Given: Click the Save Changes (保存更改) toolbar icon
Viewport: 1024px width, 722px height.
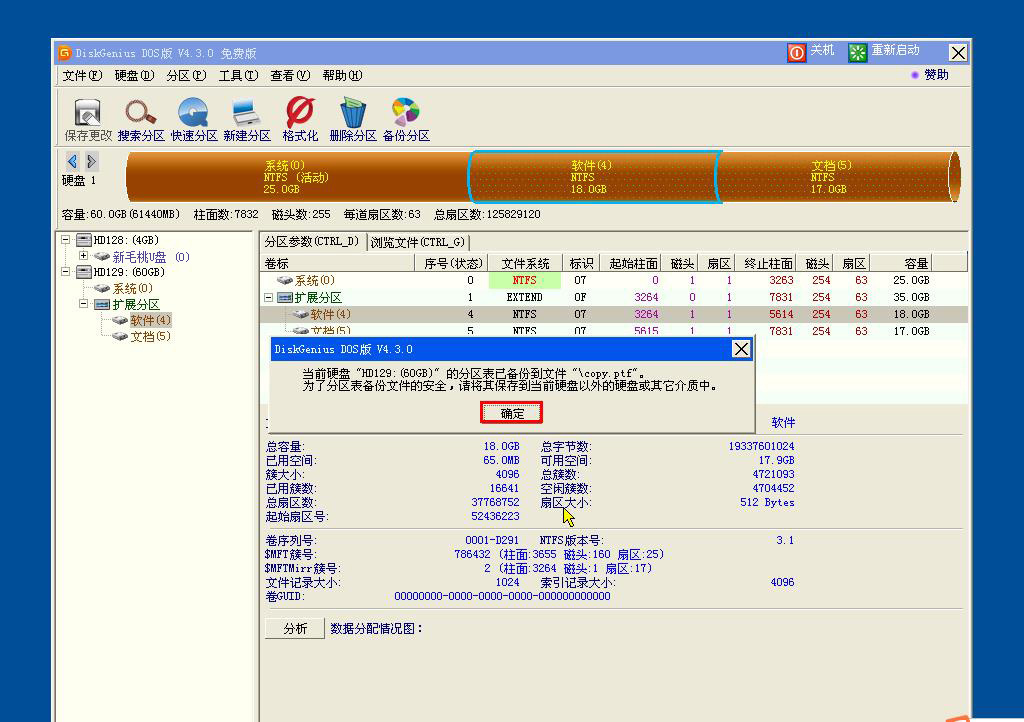Looking at the screenshot, I should point(88,119).
